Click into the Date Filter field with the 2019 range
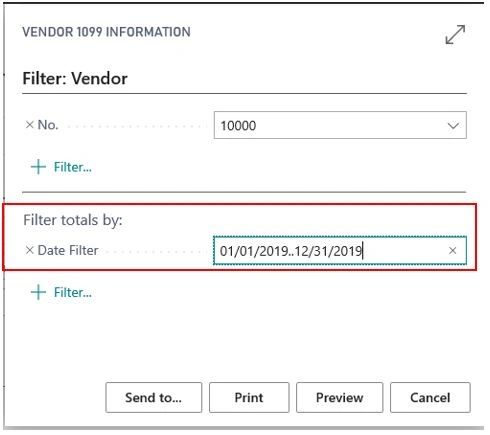The image size is (490, 435). click(x=340, y=251)
